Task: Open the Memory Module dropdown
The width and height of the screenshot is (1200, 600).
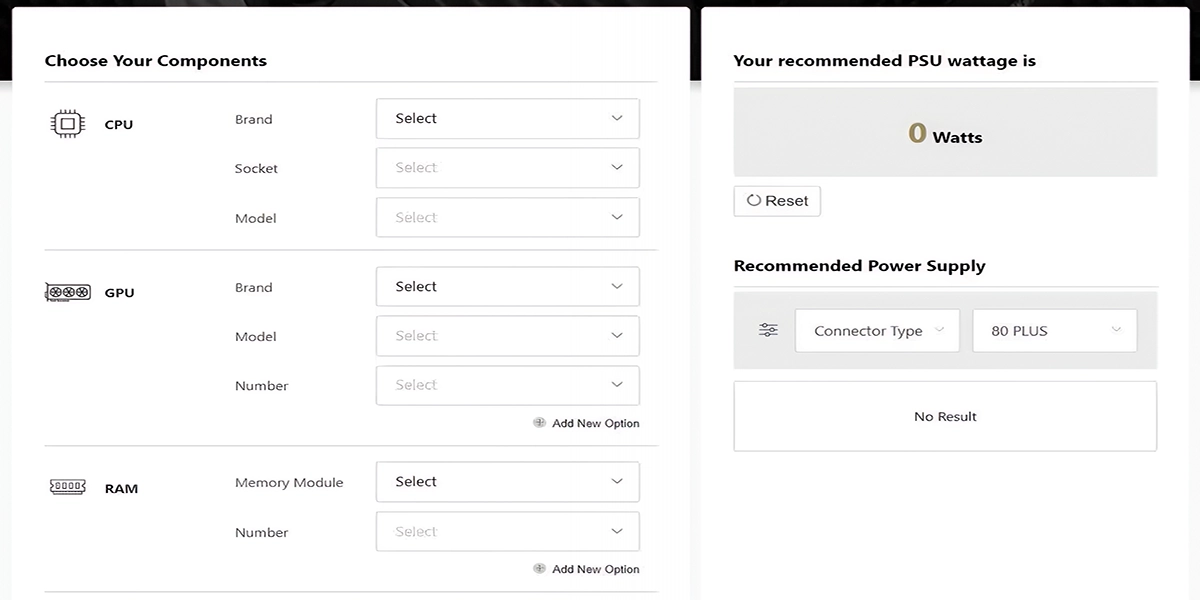Action: coord(507,482)
